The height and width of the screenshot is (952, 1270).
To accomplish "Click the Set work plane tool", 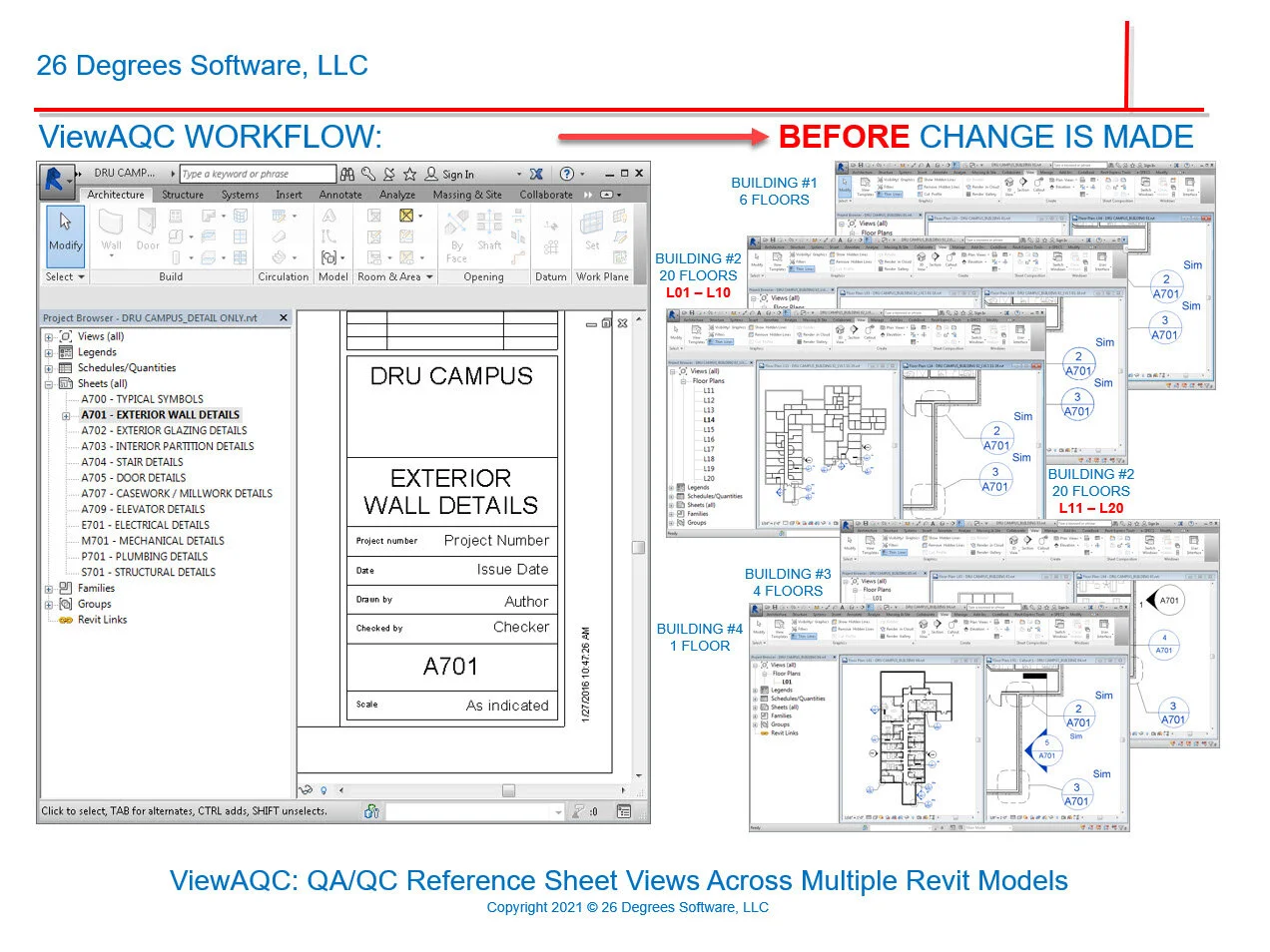I will [x=592, y=231].
